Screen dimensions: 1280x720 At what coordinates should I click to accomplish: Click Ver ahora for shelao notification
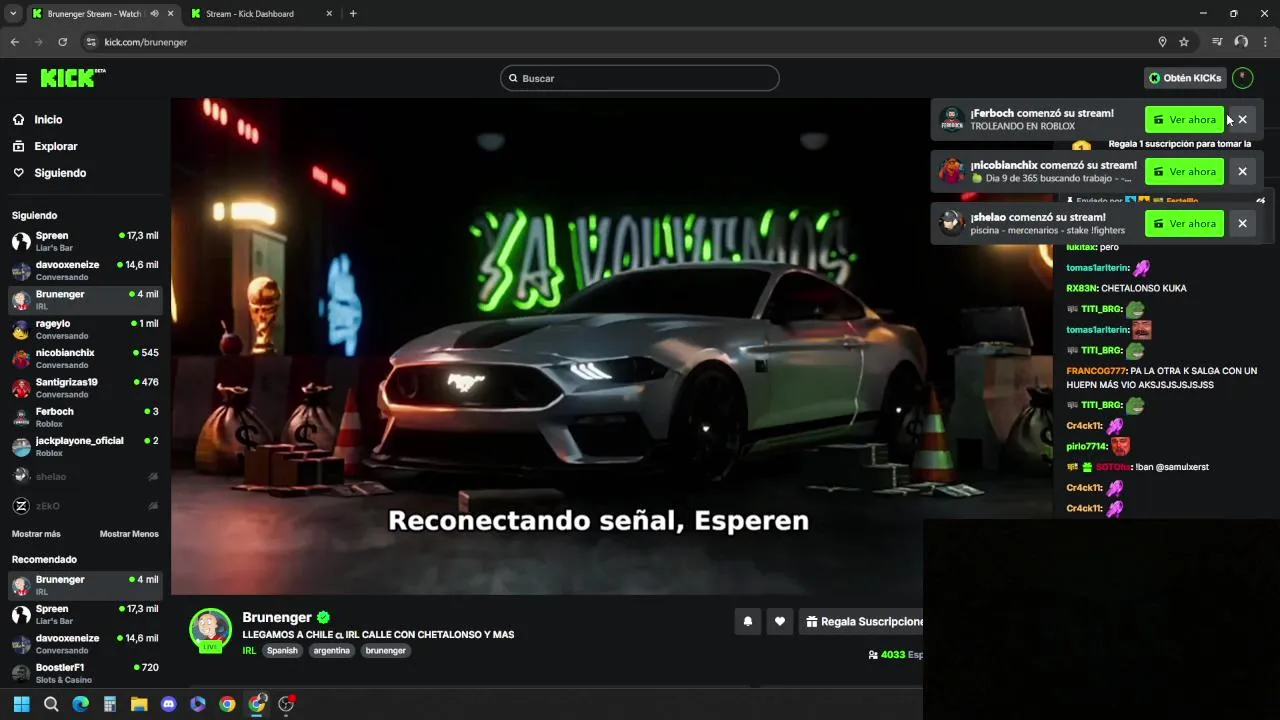pos(1184,224)
